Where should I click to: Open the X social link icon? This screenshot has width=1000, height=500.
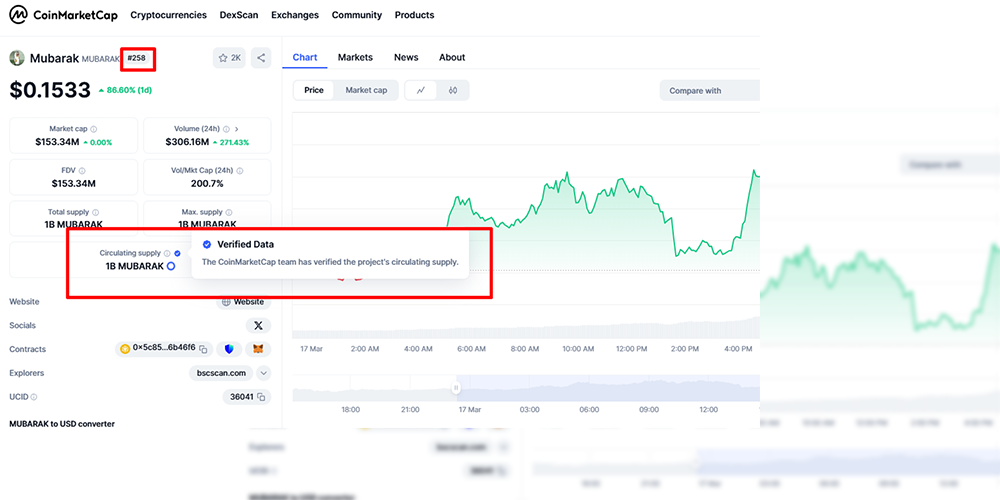tap(258, 325)
